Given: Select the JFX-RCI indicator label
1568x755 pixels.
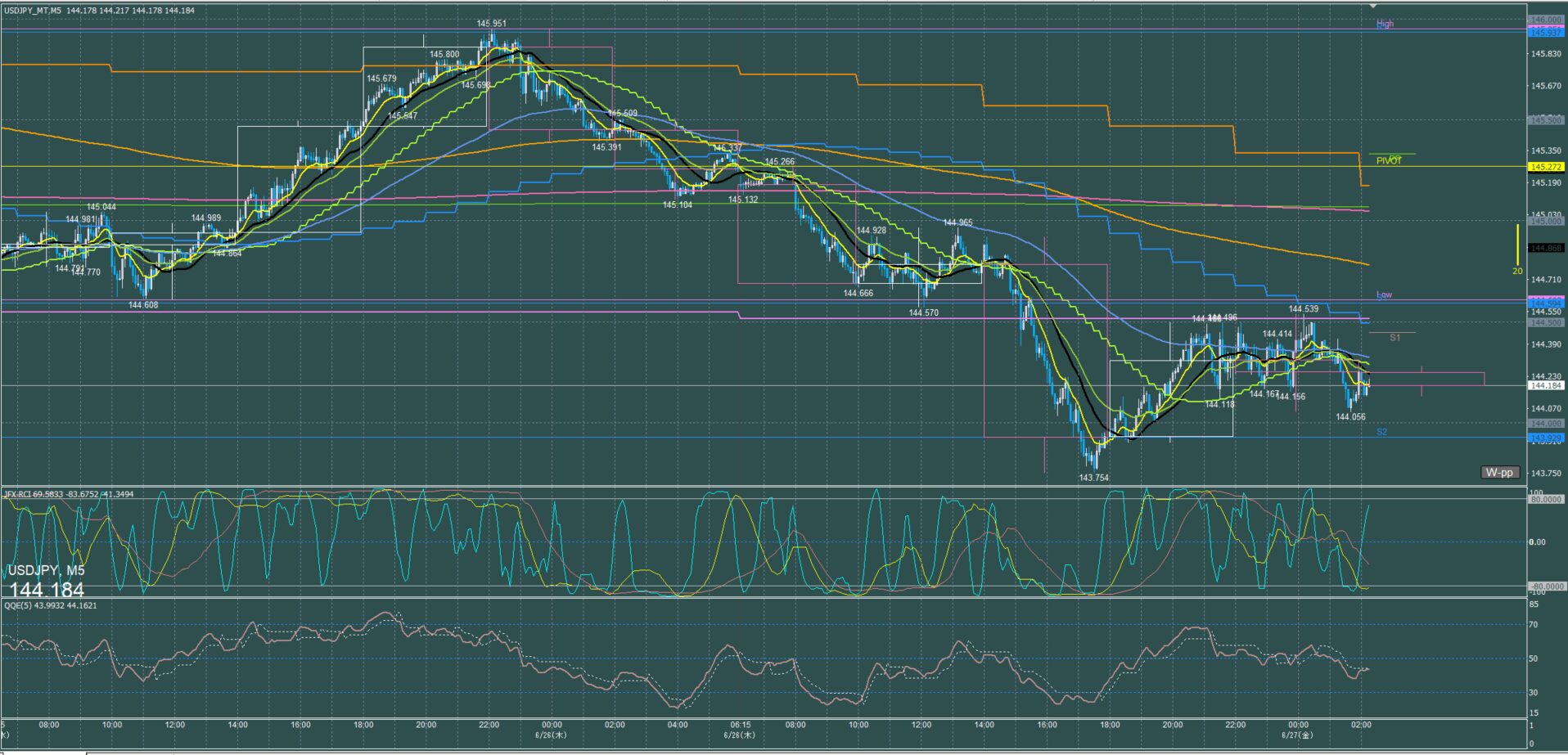Looking at the screenshot, I should 69,494.
